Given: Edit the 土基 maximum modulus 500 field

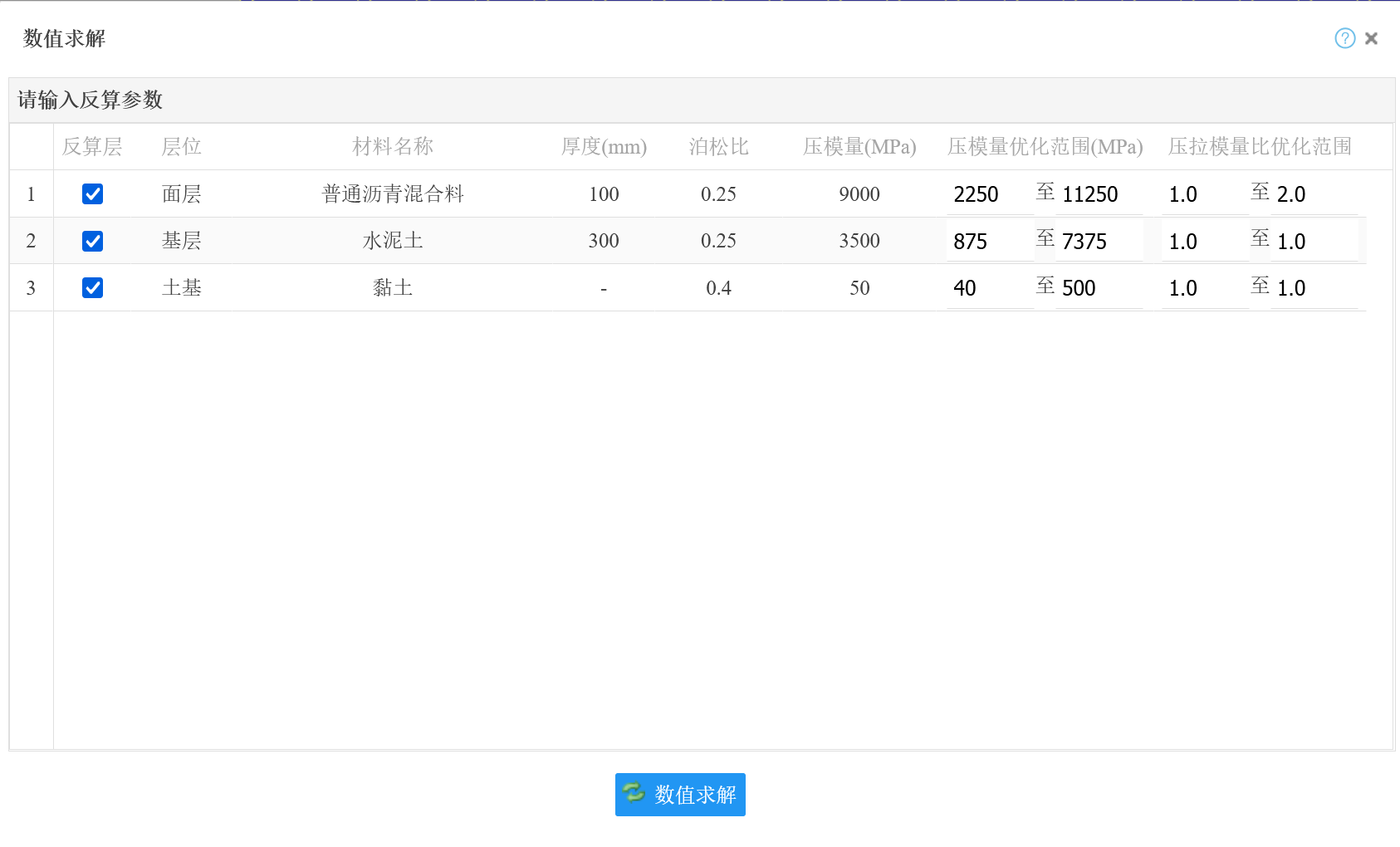Looking at the screenshot, I should click(1097, 288).
